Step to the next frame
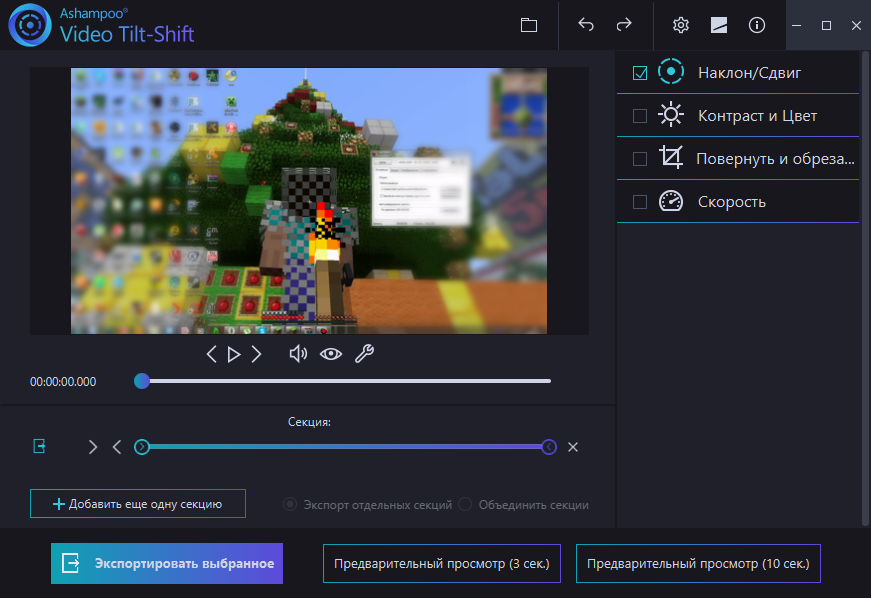The width and height of the screenshot is (871, 598). coord(256,354)
